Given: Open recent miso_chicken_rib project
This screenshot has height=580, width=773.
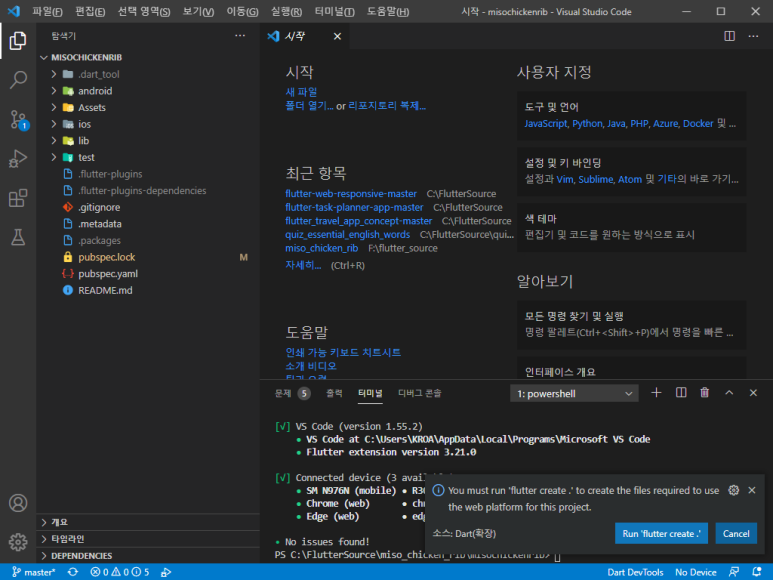Looking at the screenshot, I should coord(321,248).
